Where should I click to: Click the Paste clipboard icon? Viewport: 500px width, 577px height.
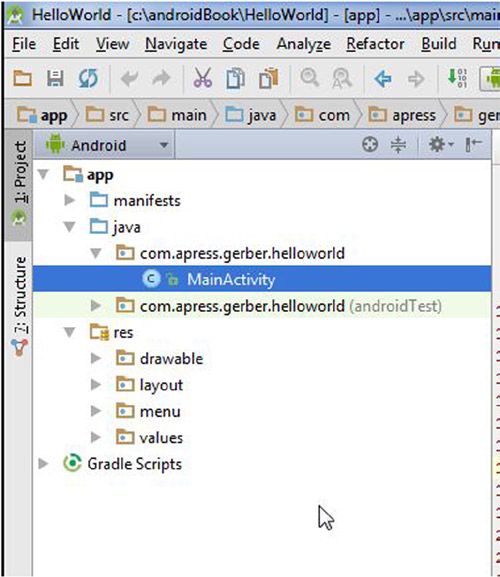pos(269,78)
